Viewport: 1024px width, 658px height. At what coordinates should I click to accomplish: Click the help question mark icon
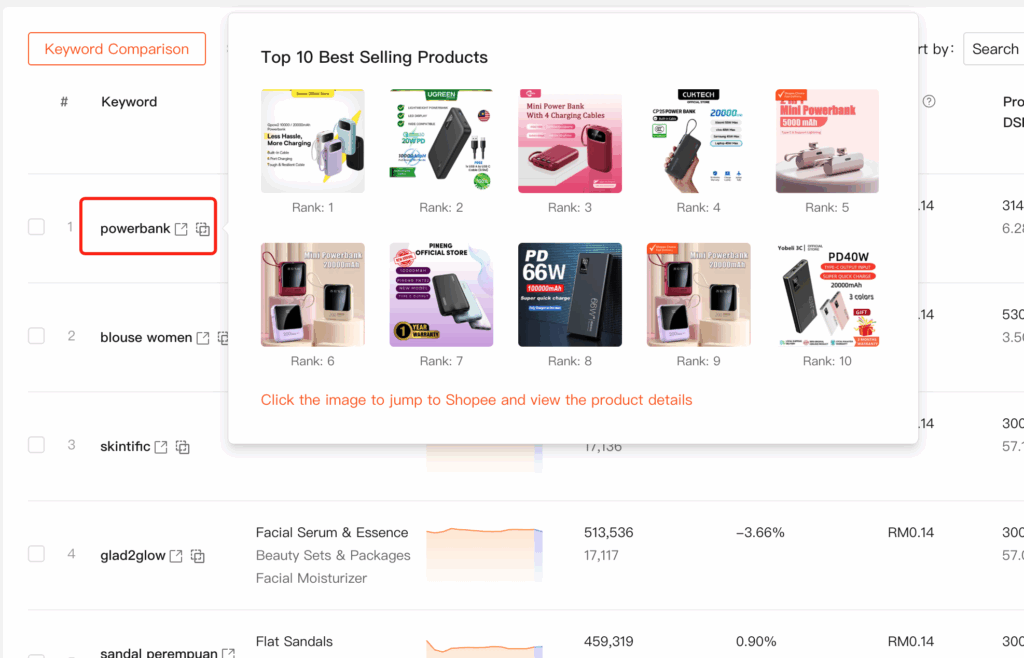(x=929, y=101)
